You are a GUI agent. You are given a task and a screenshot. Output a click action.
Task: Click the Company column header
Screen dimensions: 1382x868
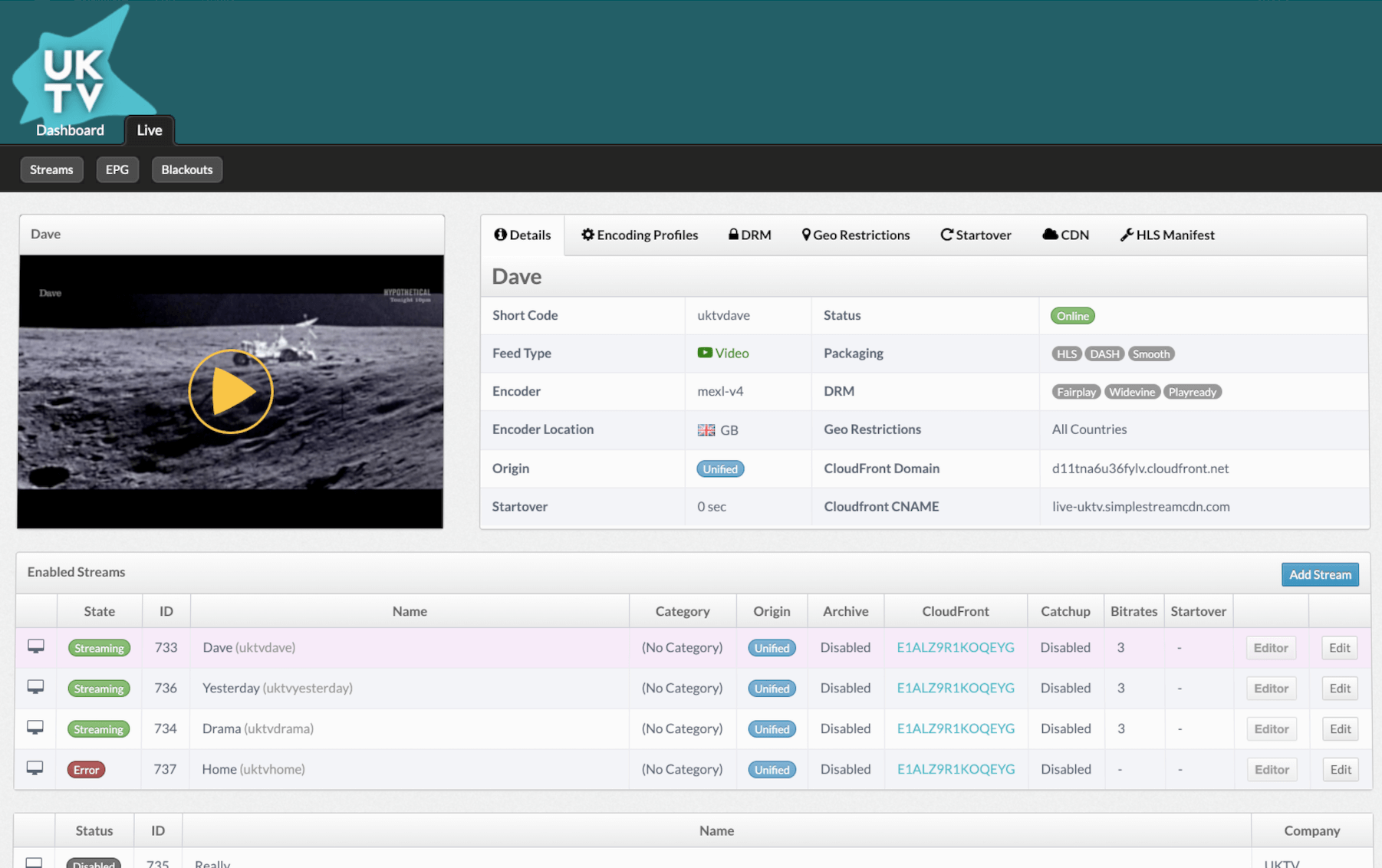pyautogui.click(x=1311, y=830)
